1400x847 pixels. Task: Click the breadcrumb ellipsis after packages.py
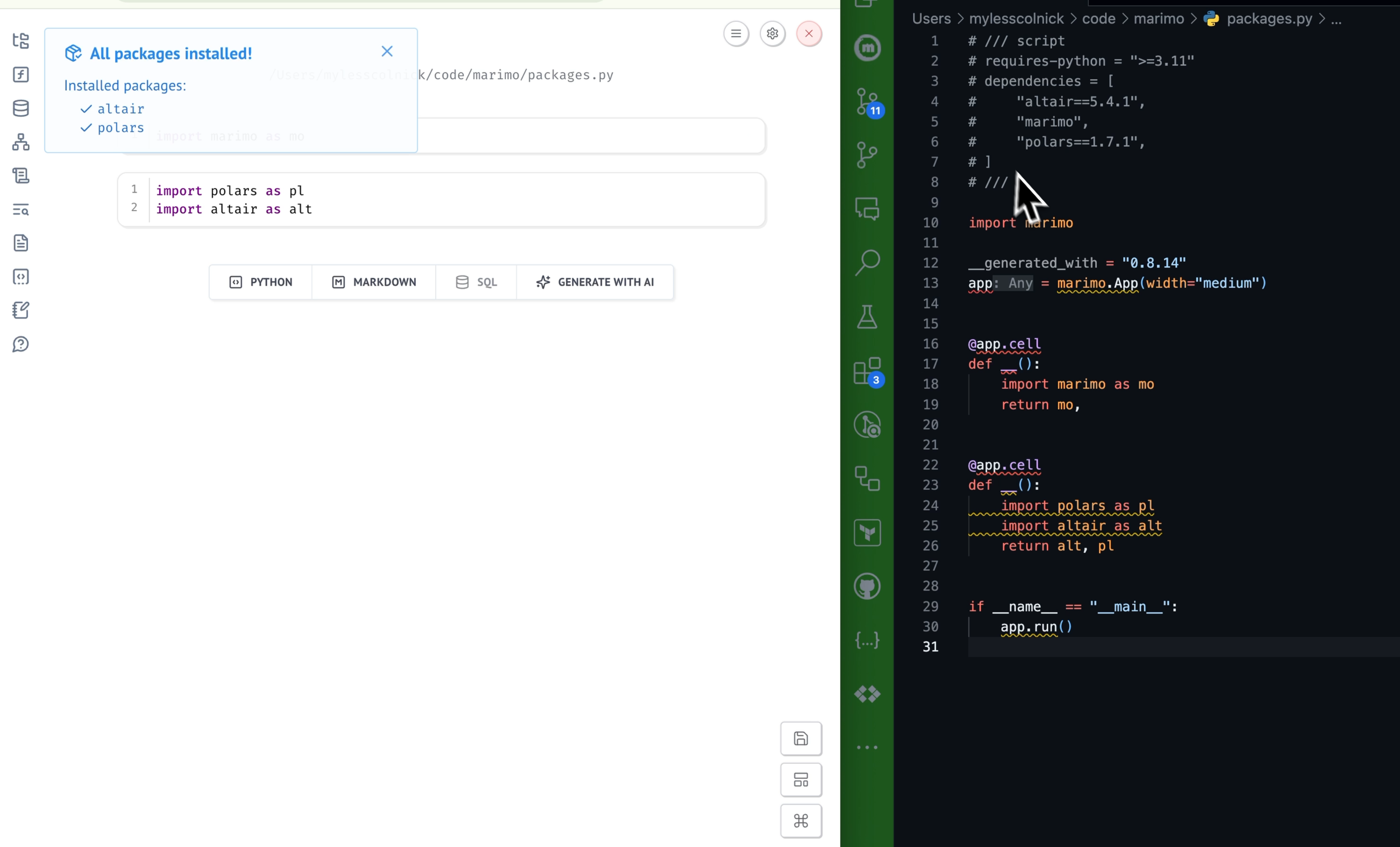(x=1337, y=20)
